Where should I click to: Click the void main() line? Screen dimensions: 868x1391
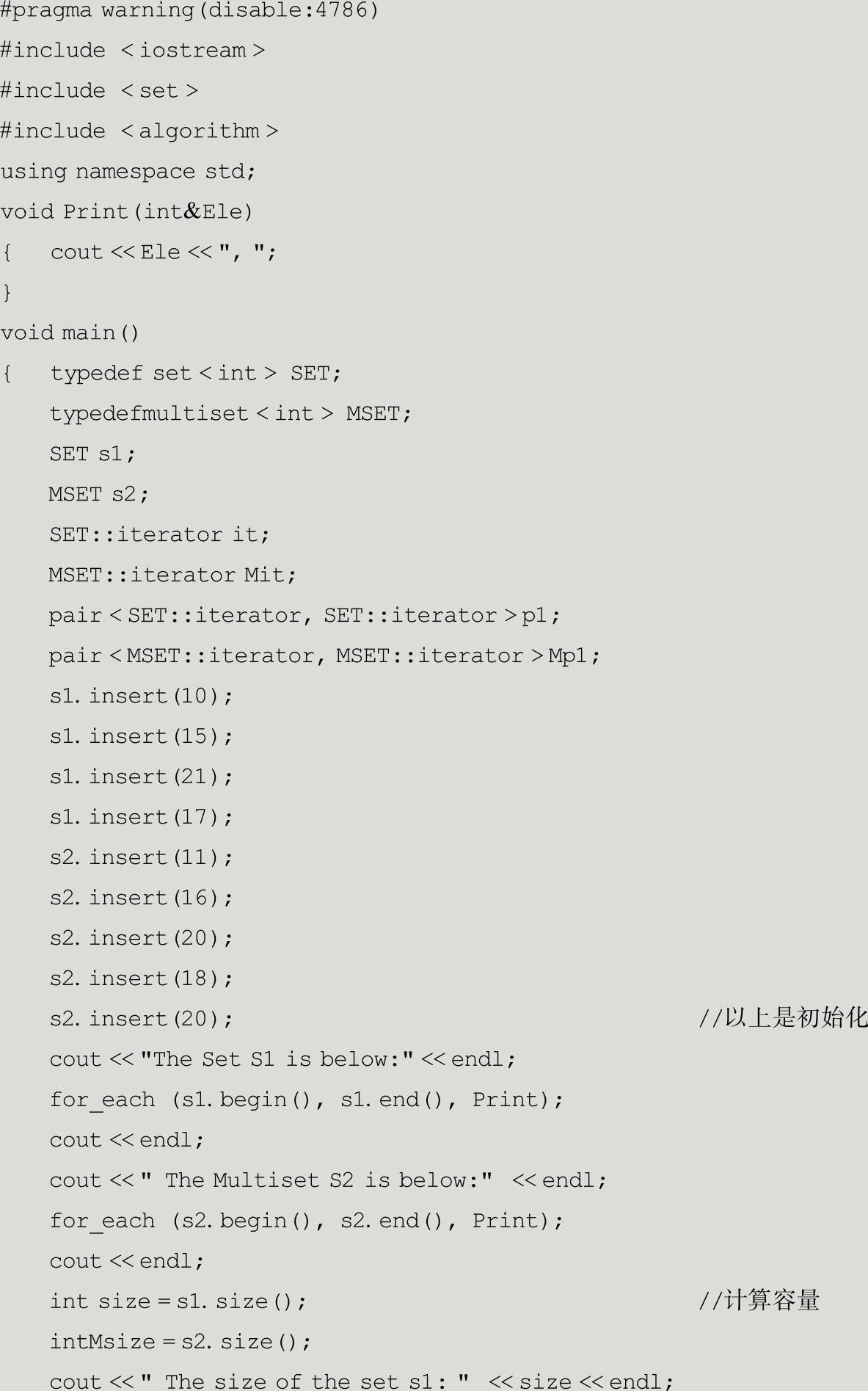click(x=70, y=333)
